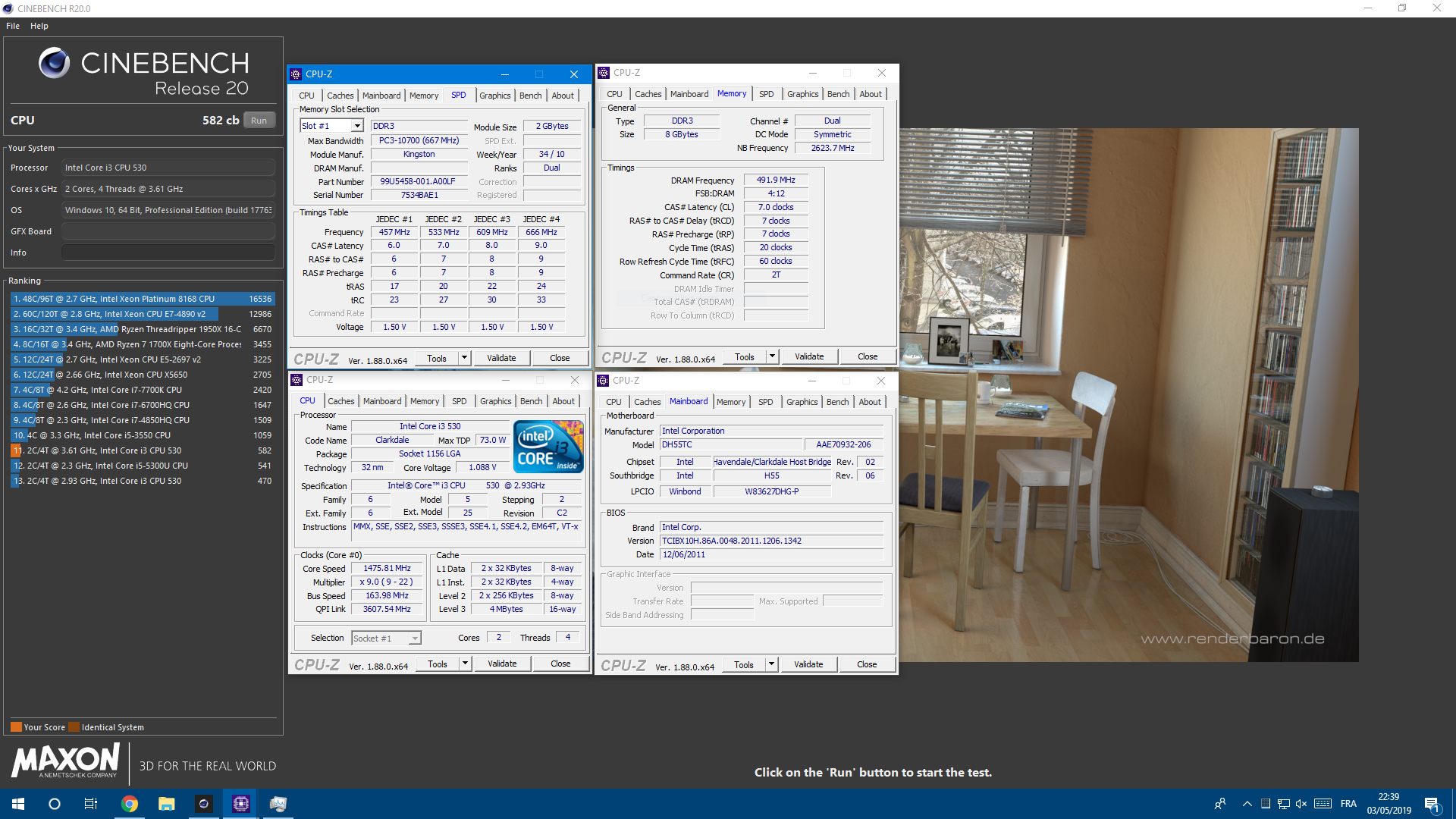Click the CPU-Z icon in SPD window title bar
Screen dimensions: 1456x819
click(x=296, y=74)
